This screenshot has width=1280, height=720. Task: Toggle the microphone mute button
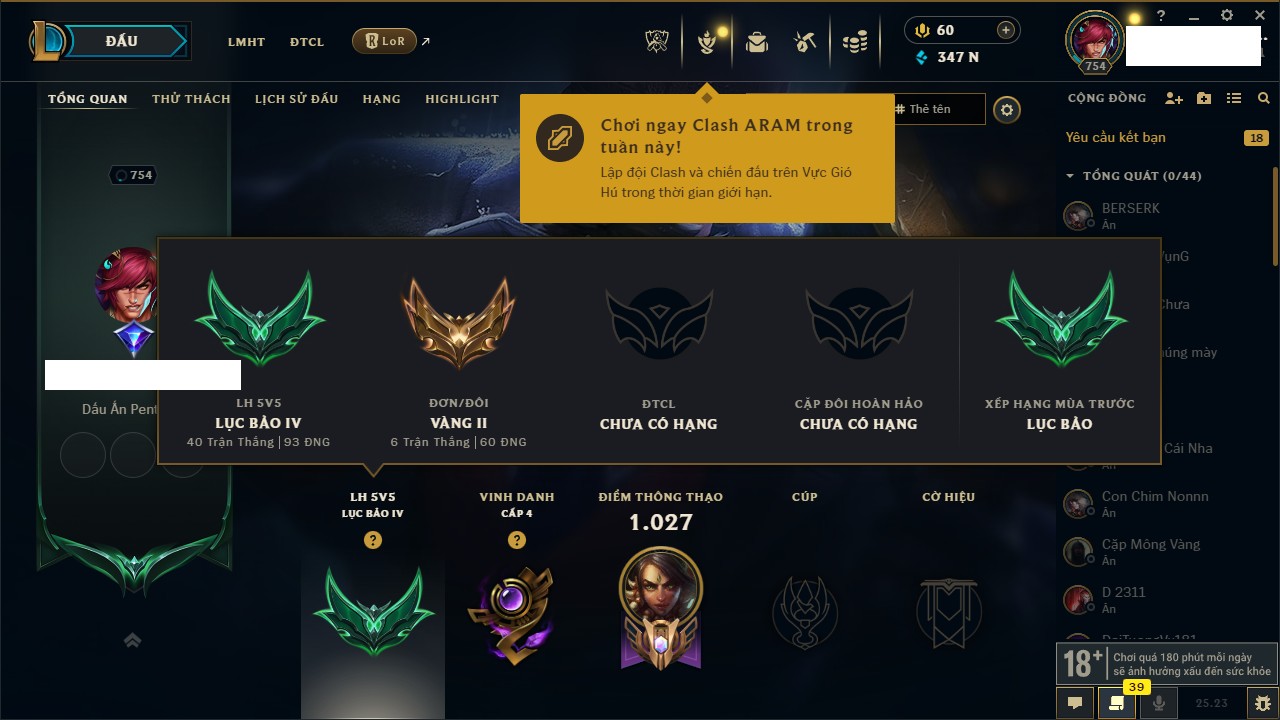pyautogui.click(x=1159, y=703)
